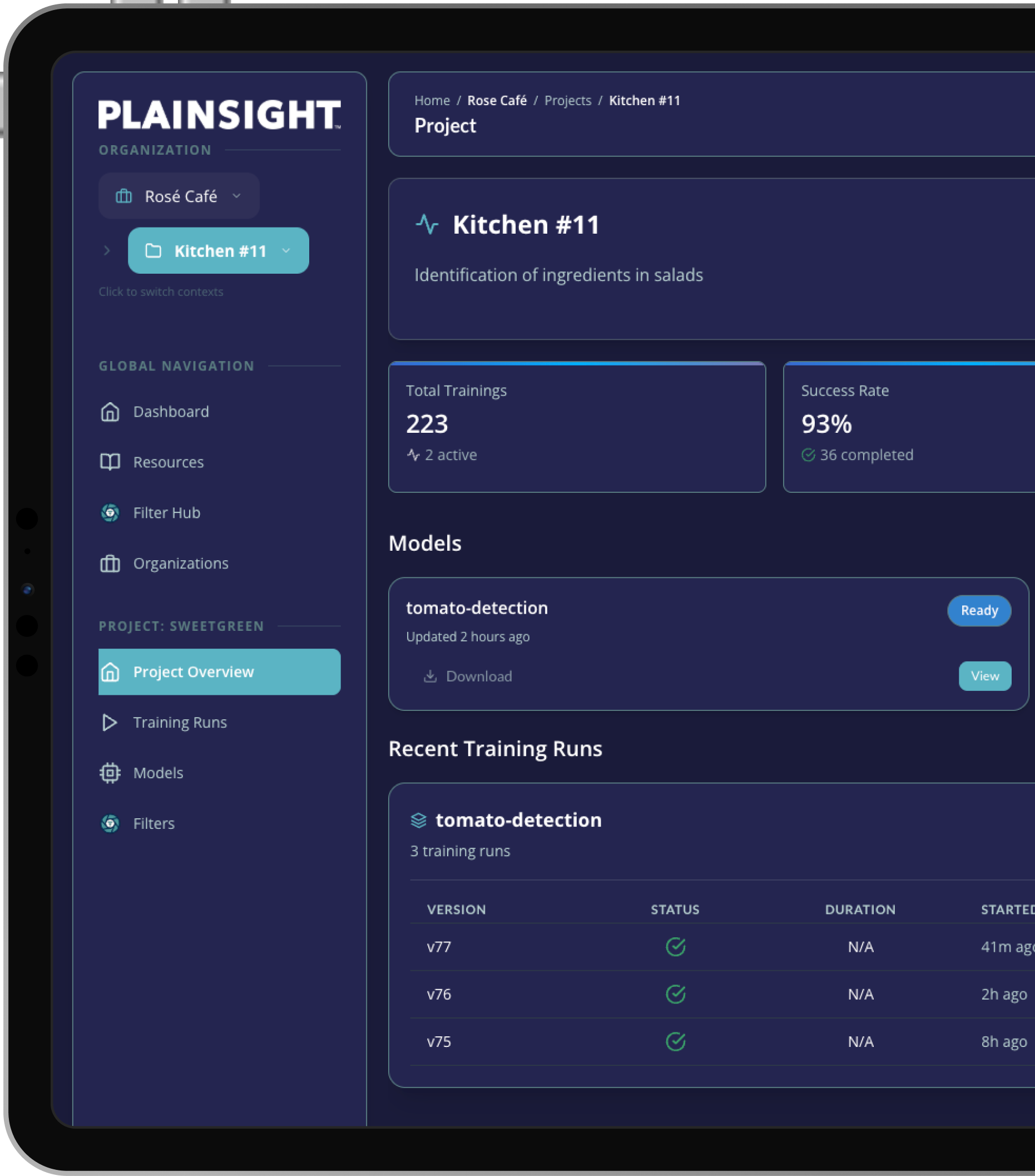This screenshot has height=1176, width=1035.
Task: Click the layers icon beside tomato-detection runs
Action: (x=419, y=820)
